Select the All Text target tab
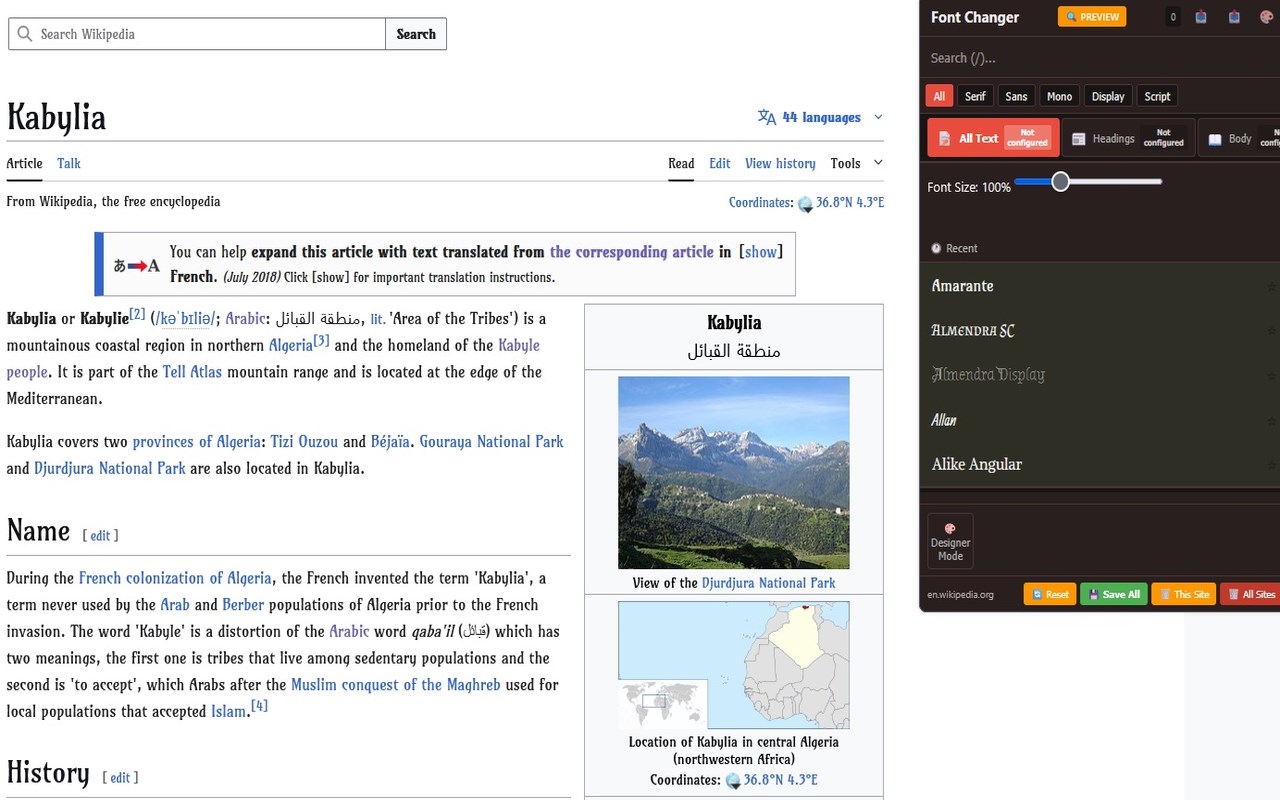 [x=992, y=138]
